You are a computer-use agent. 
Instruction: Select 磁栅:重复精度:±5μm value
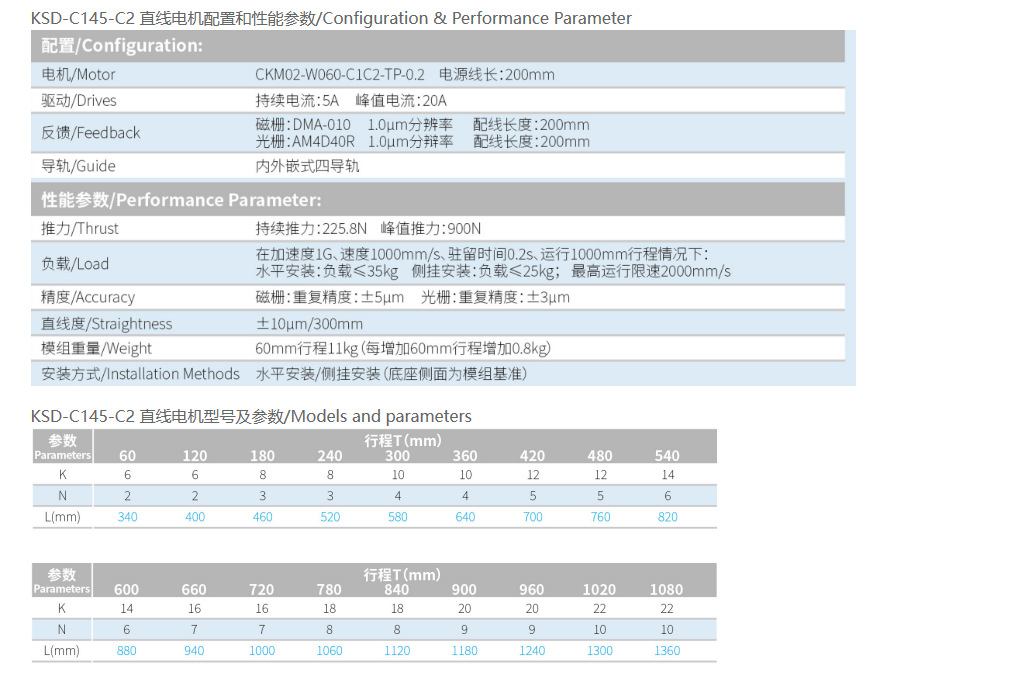(329, 297)
